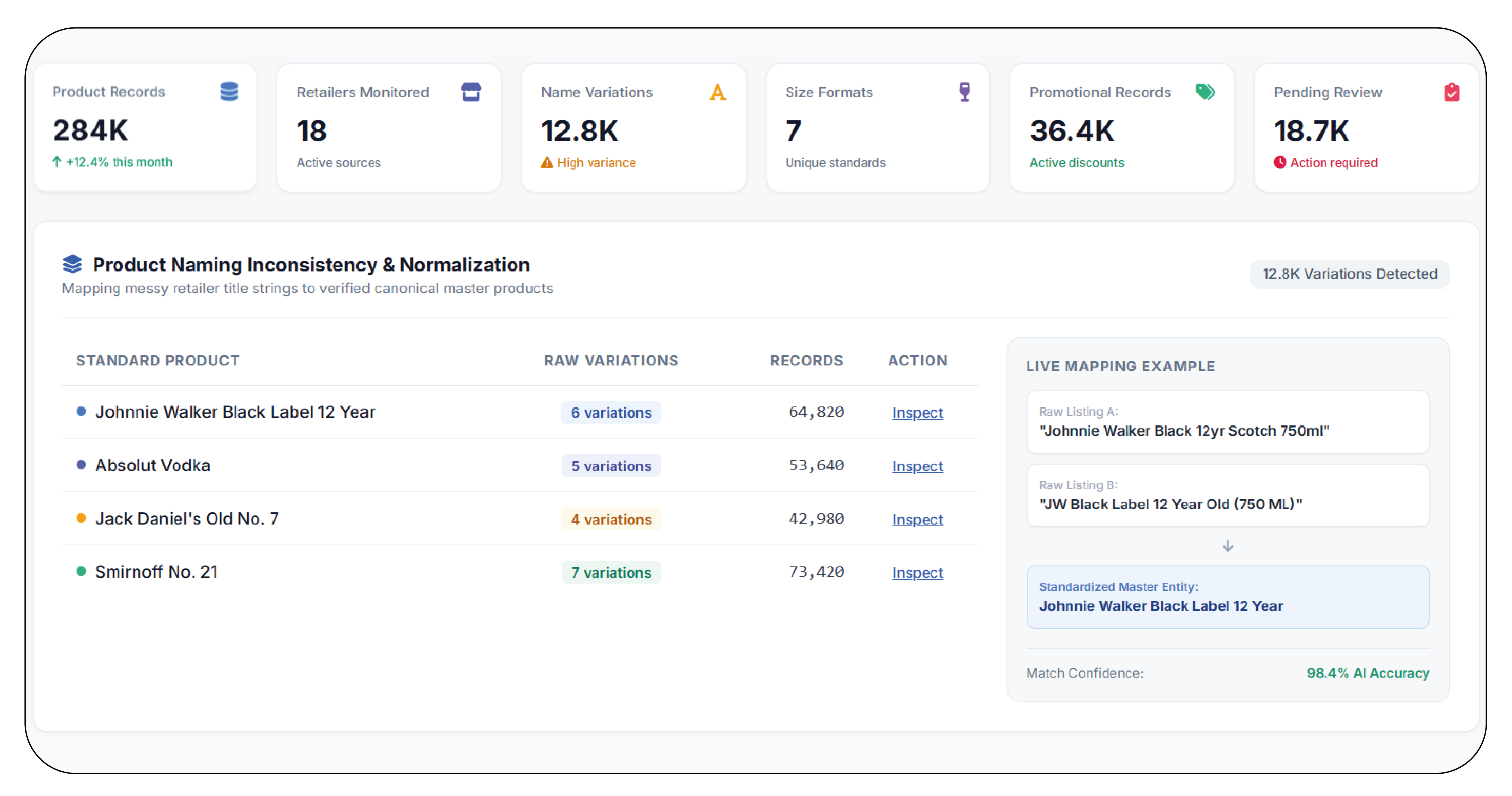The width and height of the screenshot is (1512, 796).
Task: Click the wine glass icon on Size Formats
Action: [x=964, y=92]
